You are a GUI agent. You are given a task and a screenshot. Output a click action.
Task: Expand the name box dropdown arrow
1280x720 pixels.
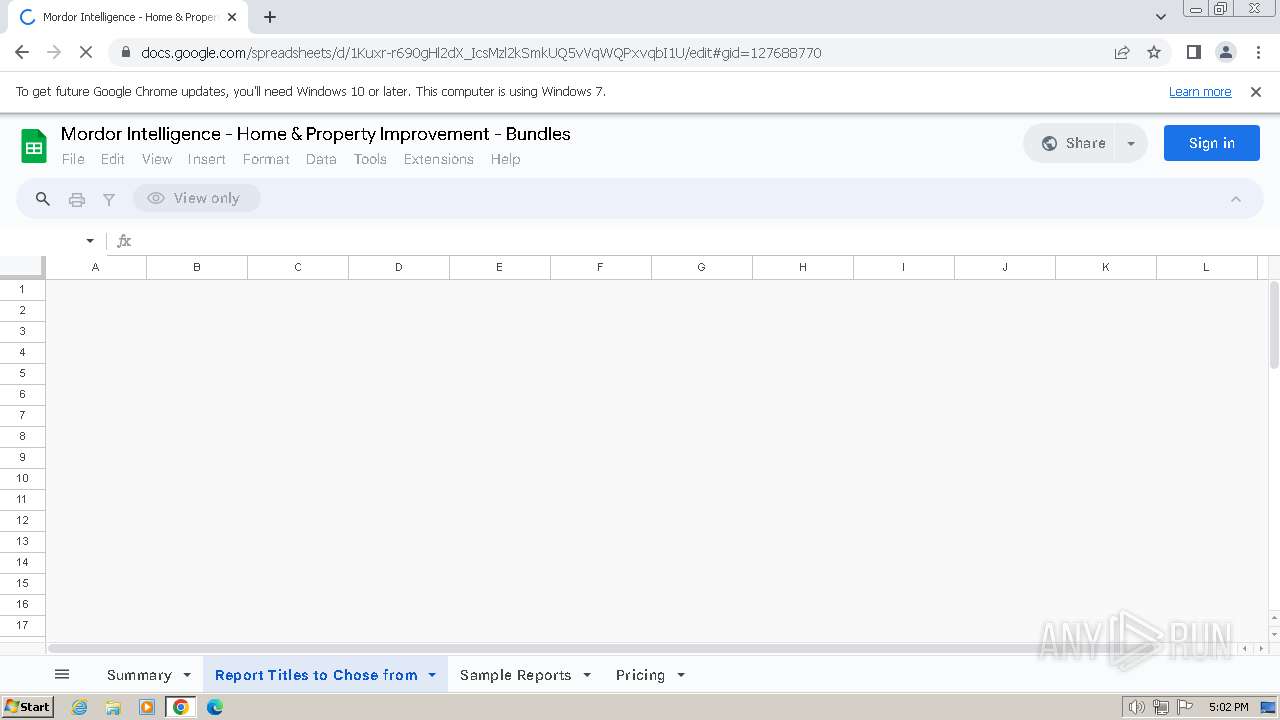[90, 241]
